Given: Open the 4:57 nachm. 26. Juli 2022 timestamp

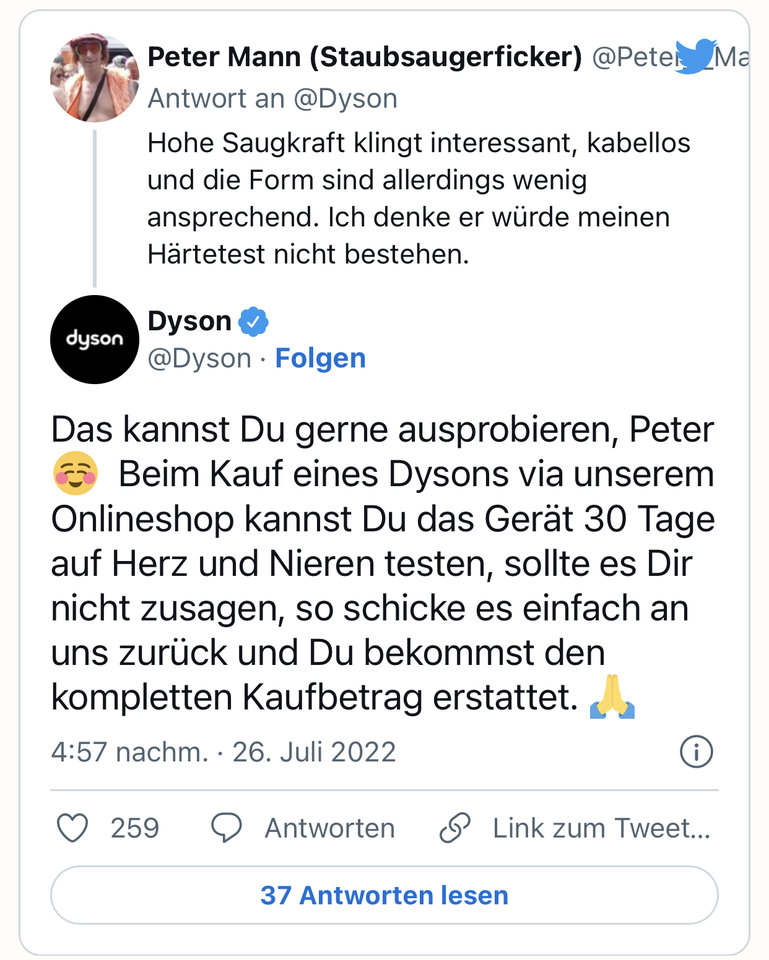Looking at the screenshot, I should click(223, 751).
